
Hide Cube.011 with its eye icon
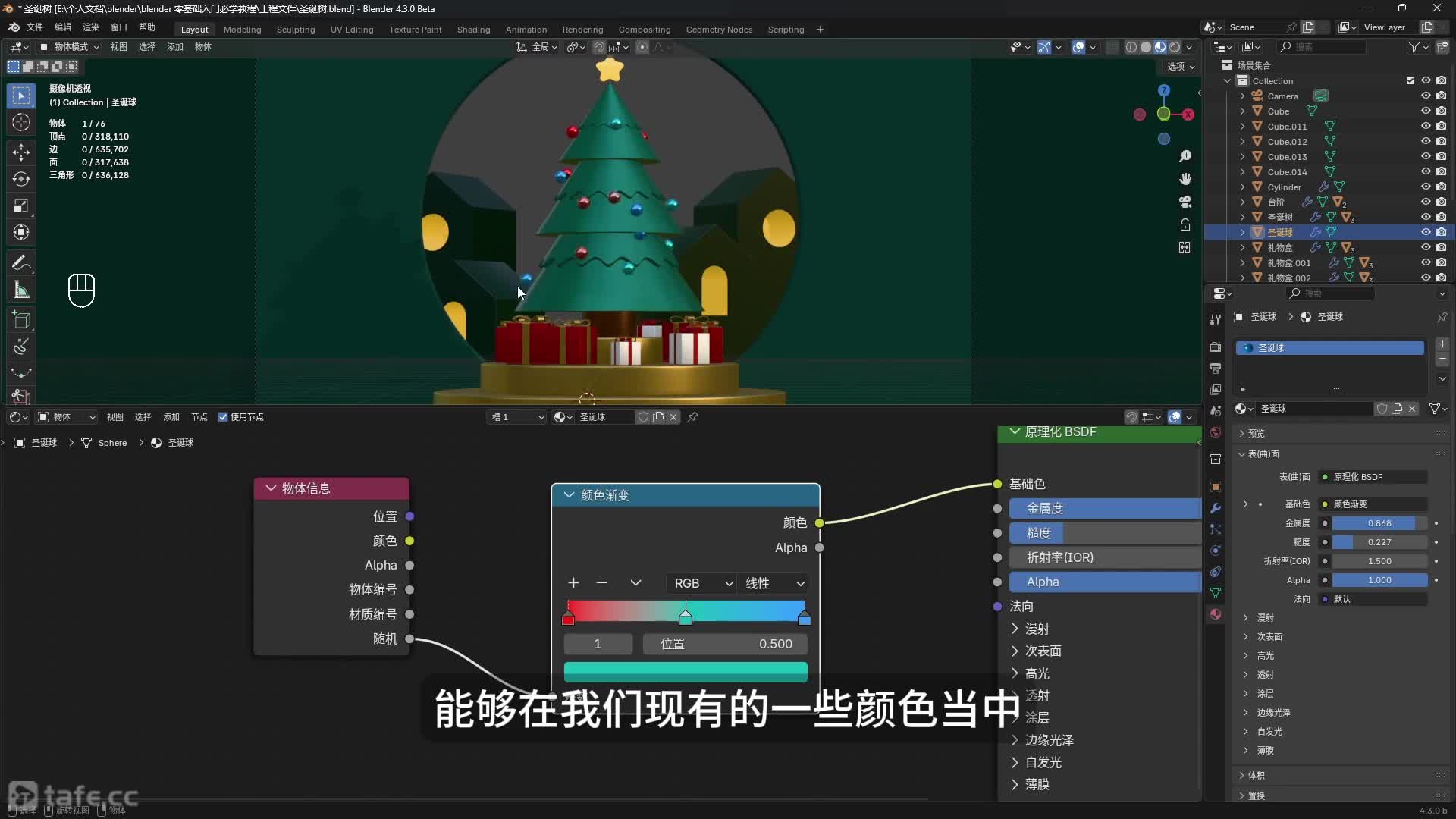(1426, 126)
